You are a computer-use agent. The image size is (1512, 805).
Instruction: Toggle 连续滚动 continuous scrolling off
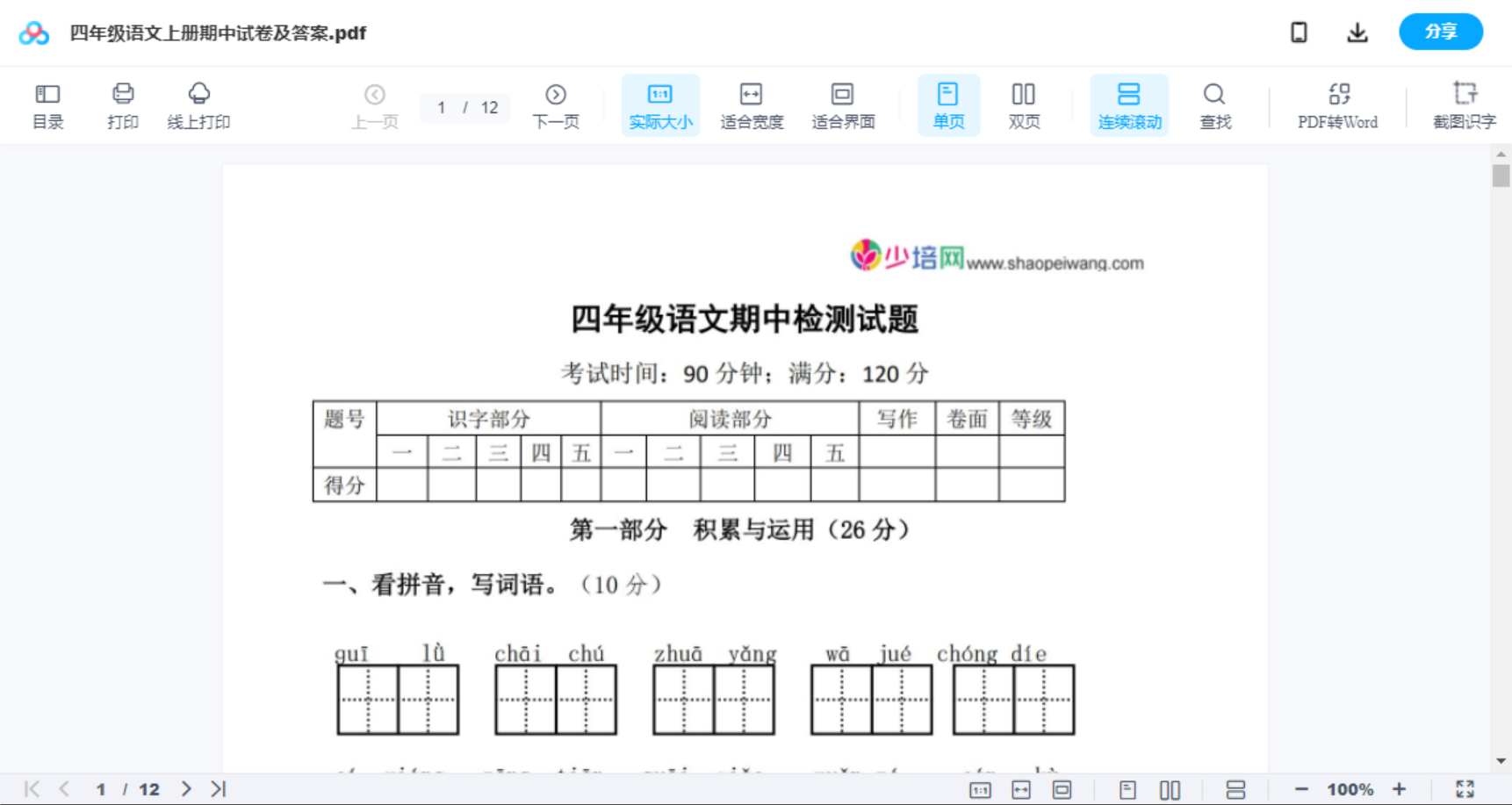pos(1128,104)
